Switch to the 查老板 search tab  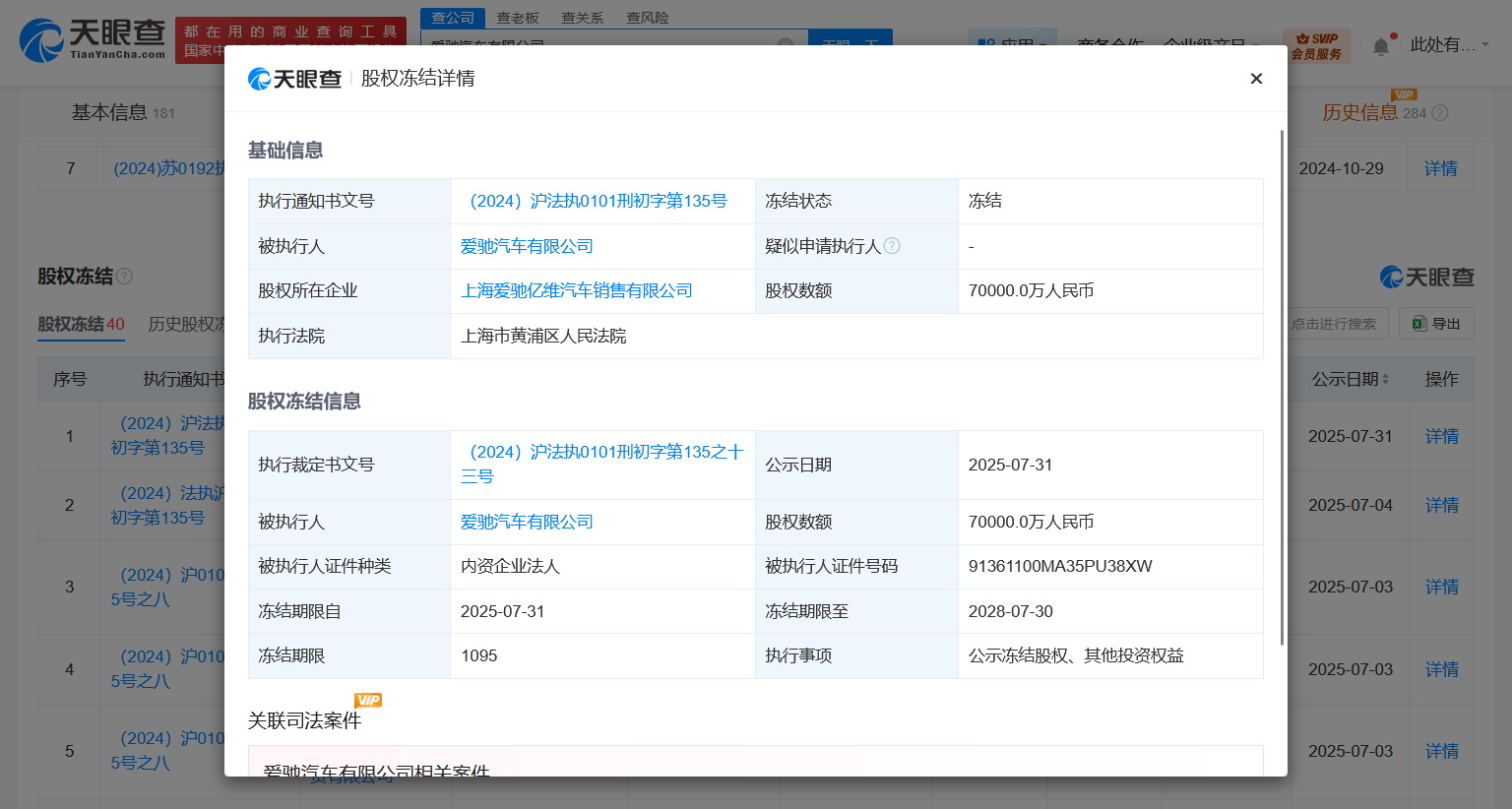tap(518, 18)
